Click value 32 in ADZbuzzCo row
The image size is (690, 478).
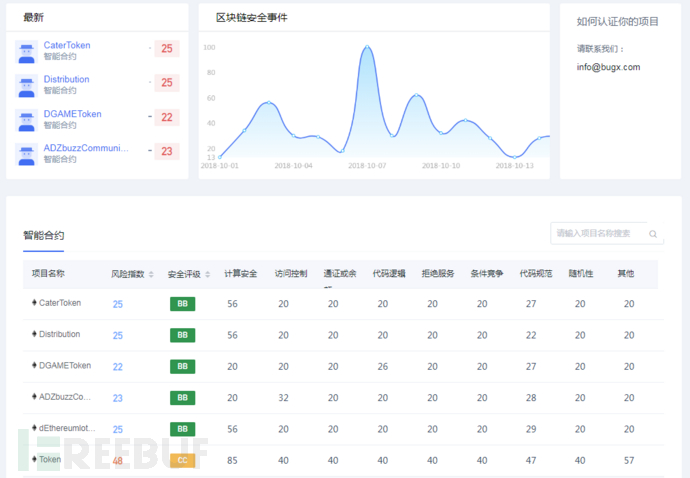[x=283, y=398]
